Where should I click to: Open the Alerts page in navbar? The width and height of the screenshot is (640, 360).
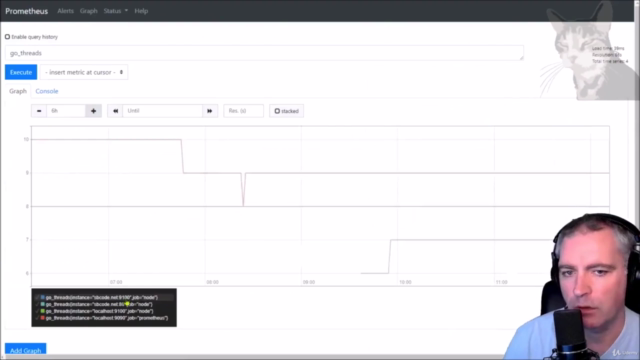click(65, 11)
